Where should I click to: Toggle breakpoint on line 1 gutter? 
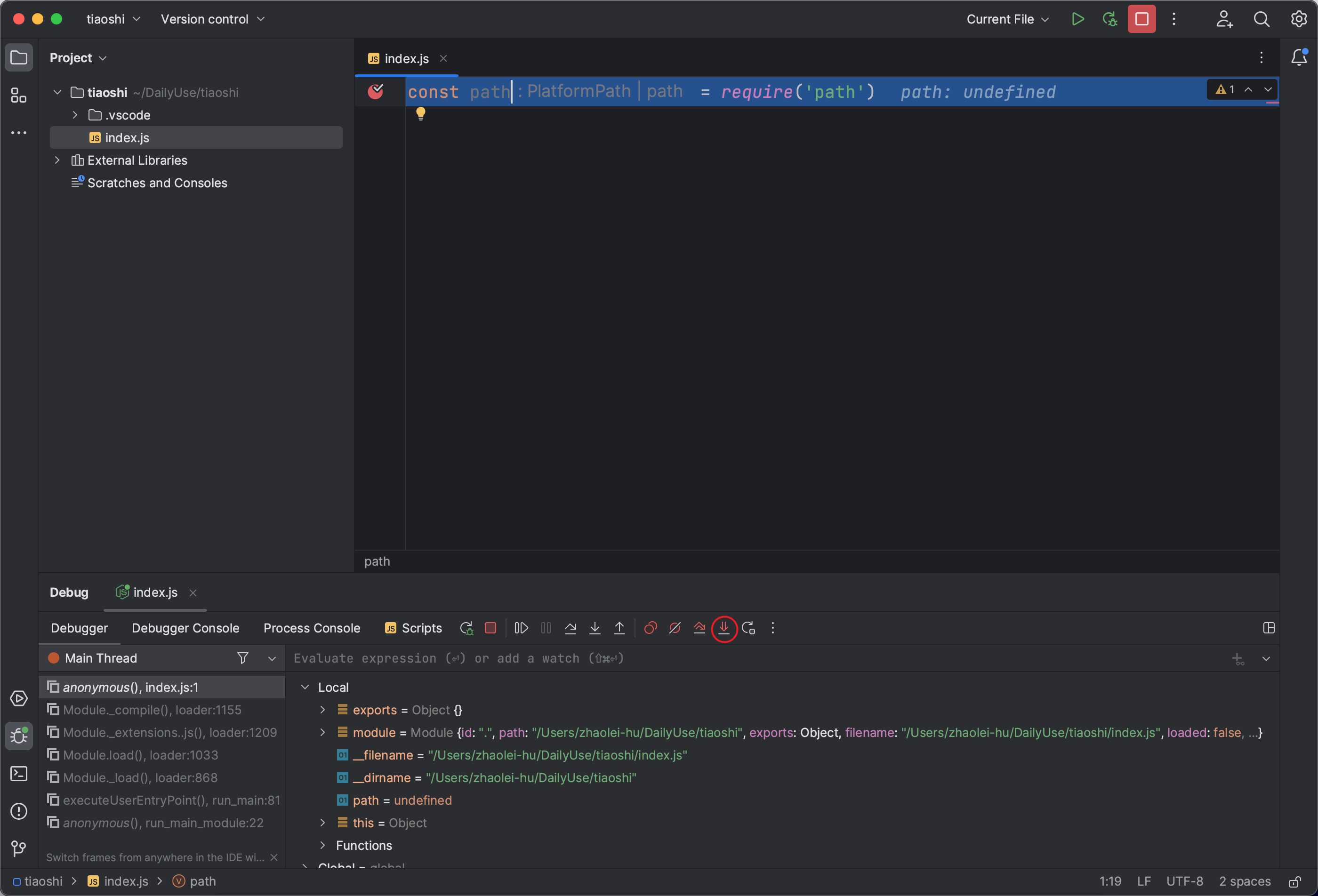376,91
